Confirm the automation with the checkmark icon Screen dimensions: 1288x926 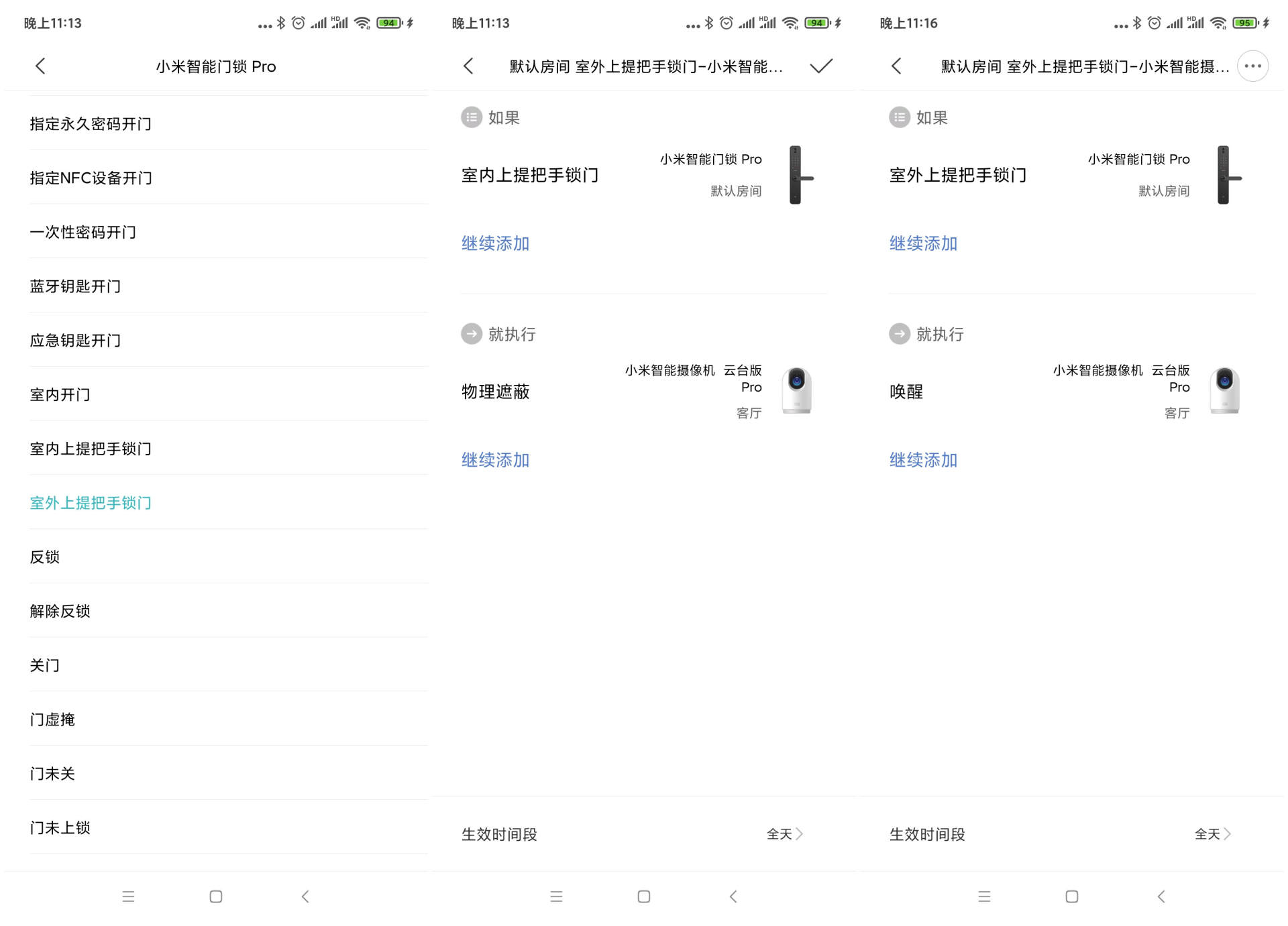[821, 66]
